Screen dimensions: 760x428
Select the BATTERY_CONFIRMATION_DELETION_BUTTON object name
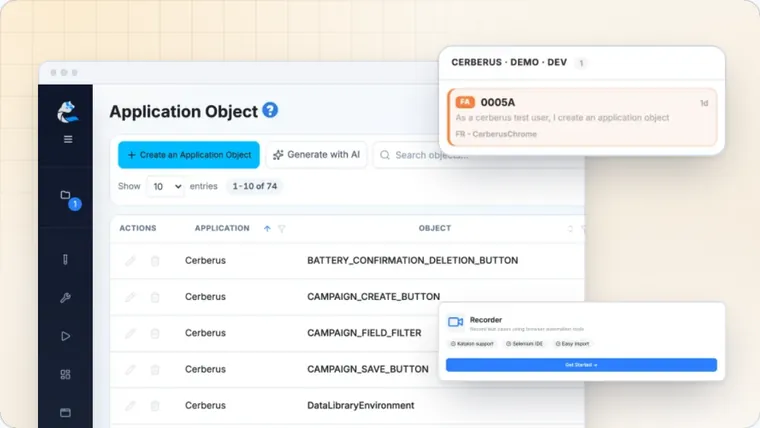click(x=412, y=260)
